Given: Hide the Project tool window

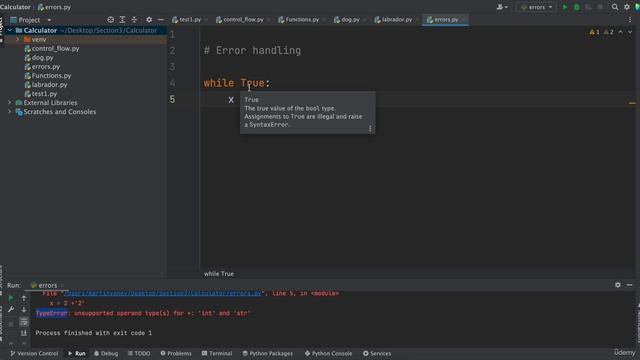Looking at the screenshot, I should click(x=161, y=20).
